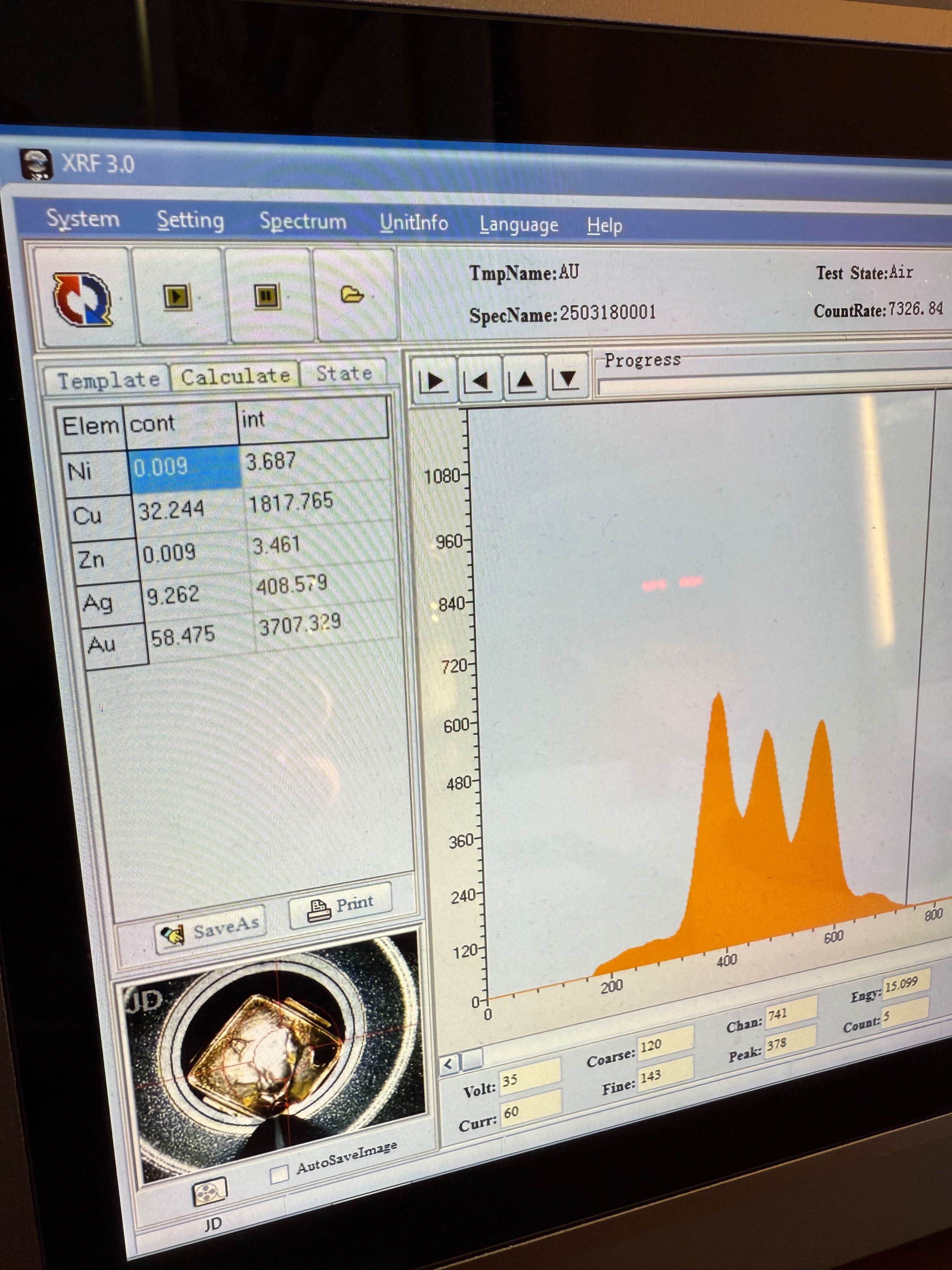Click the Ni element row label

(x=95, y=472)
